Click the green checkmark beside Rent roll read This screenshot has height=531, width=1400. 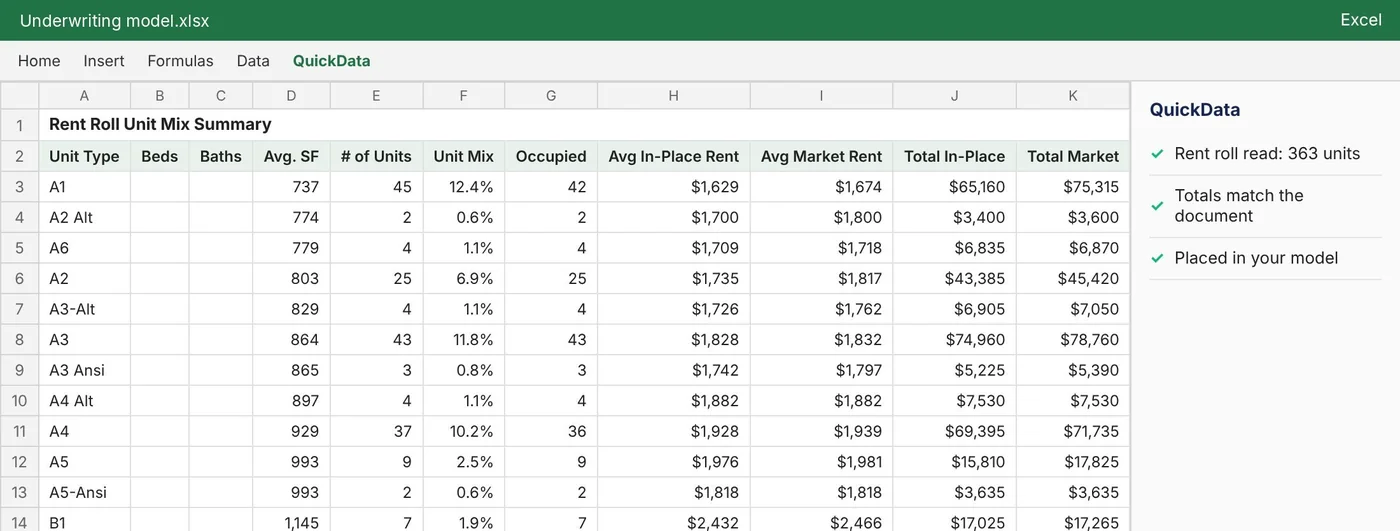click(x=1157, y=154)
